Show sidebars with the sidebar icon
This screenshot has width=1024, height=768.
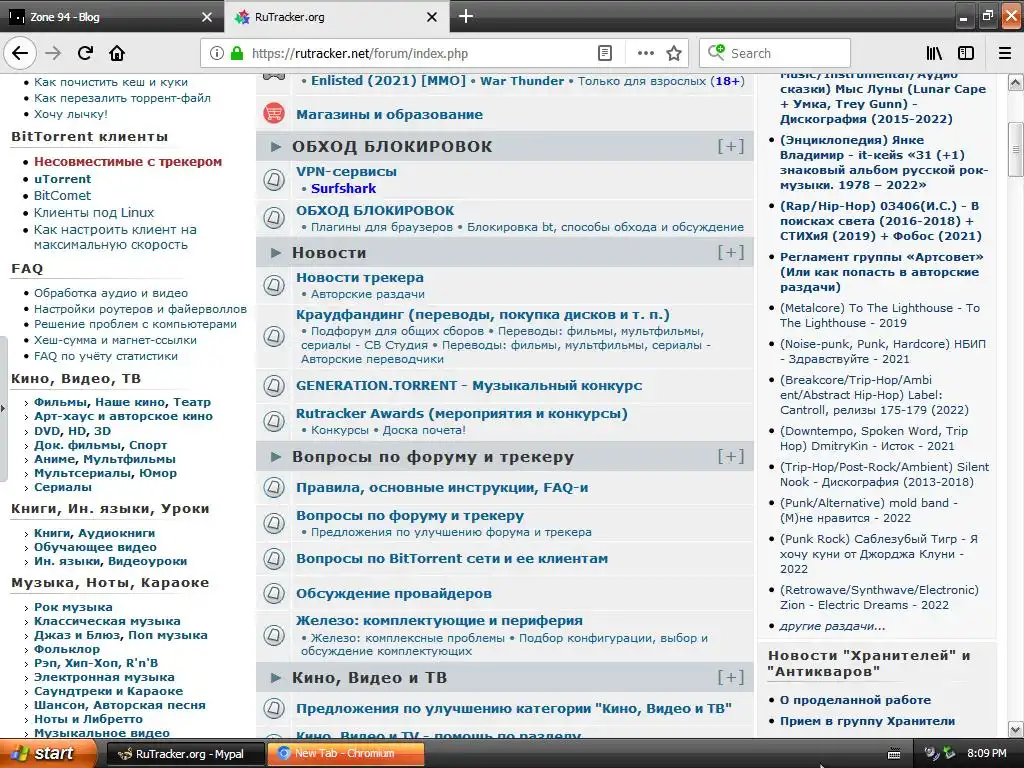pyautogui.click(x=966, y=53)
